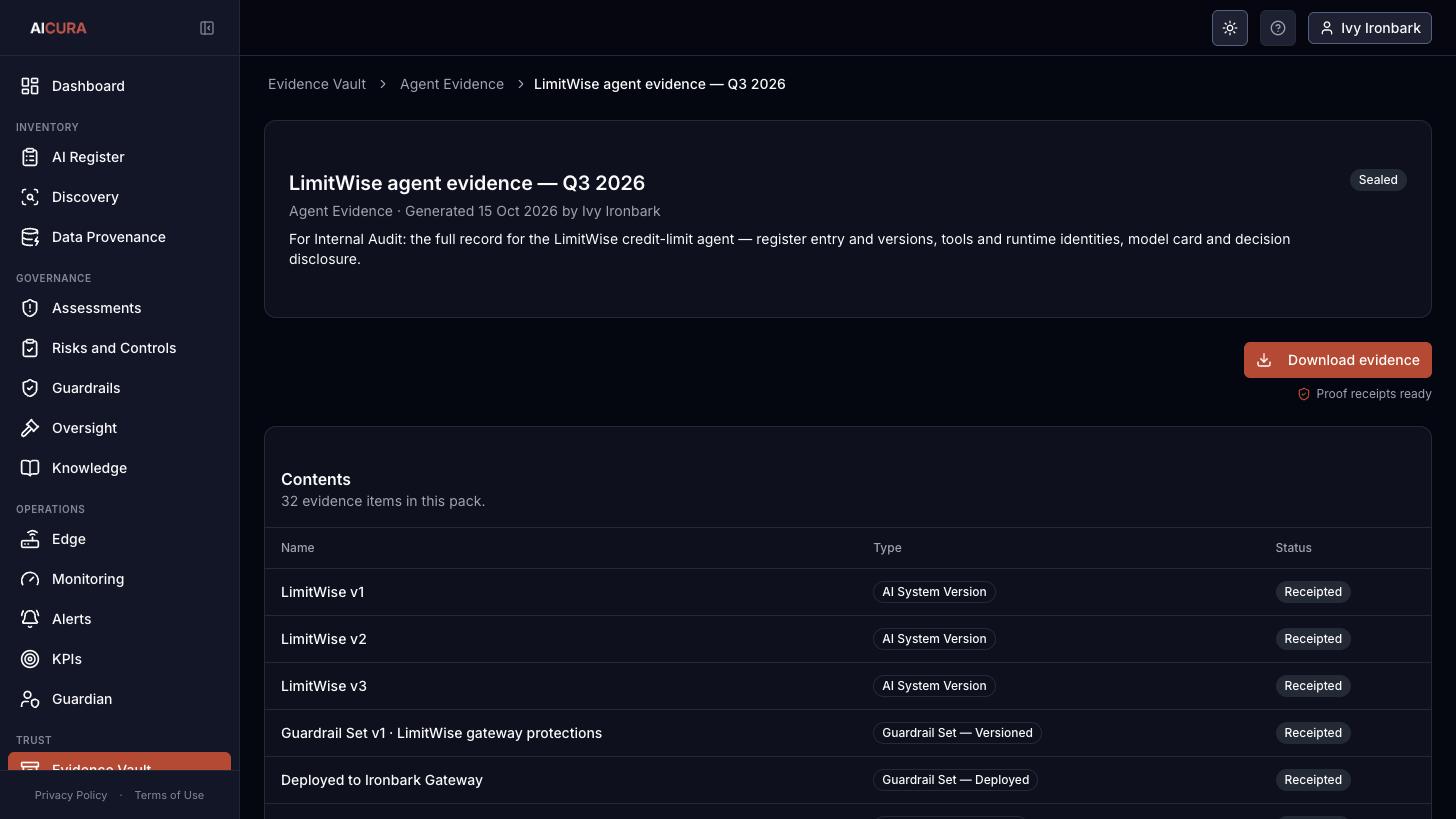Image resolution: width=1456 pixels, height=819 pixels.
Task: Open the Privacy Policy link
Action: [x=71, y=795]
